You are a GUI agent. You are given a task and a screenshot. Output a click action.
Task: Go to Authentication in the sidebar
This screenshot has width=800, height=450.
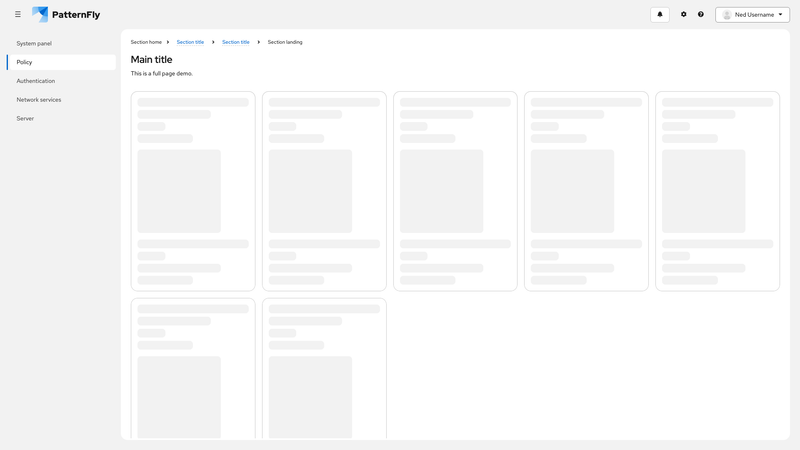36,81
